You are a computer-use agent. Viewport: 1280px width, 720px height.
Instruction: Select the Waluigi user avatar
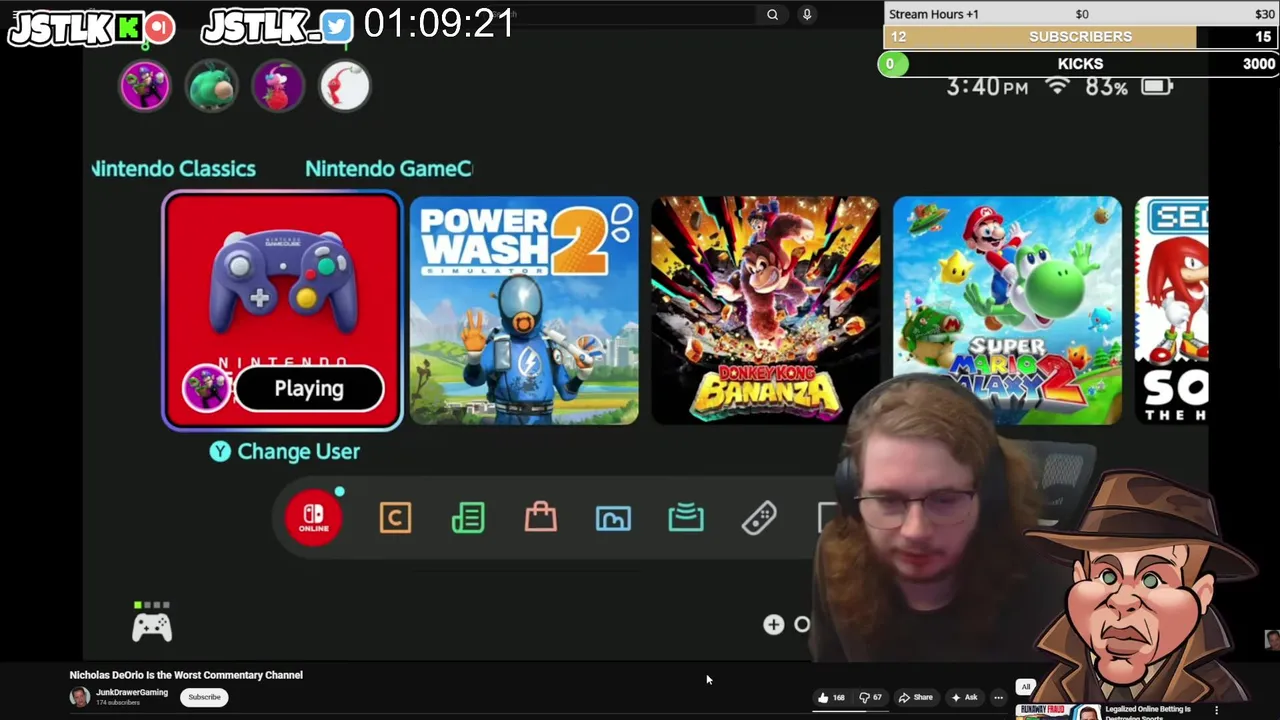coord(145,85)
